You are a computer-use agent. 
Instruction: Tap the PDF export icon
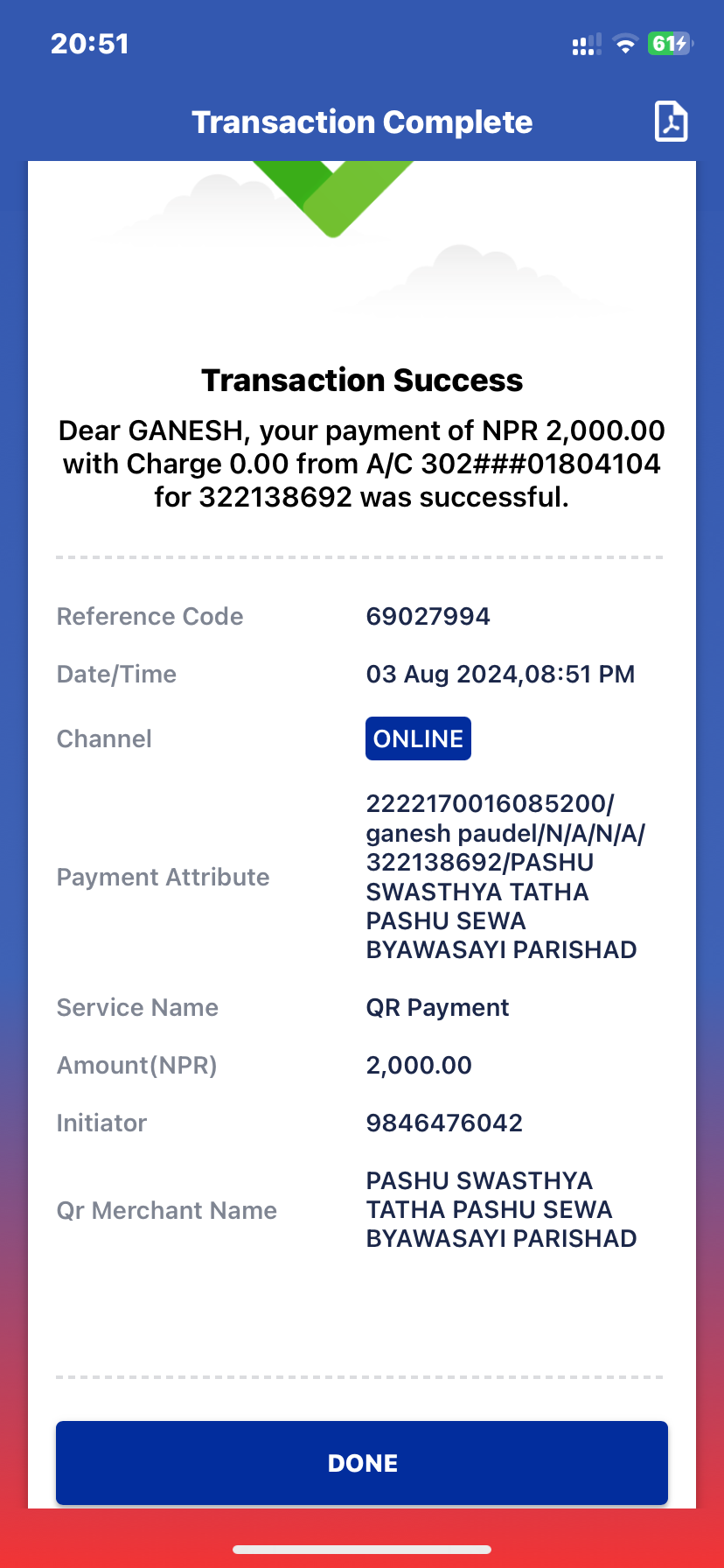[671, 122]
